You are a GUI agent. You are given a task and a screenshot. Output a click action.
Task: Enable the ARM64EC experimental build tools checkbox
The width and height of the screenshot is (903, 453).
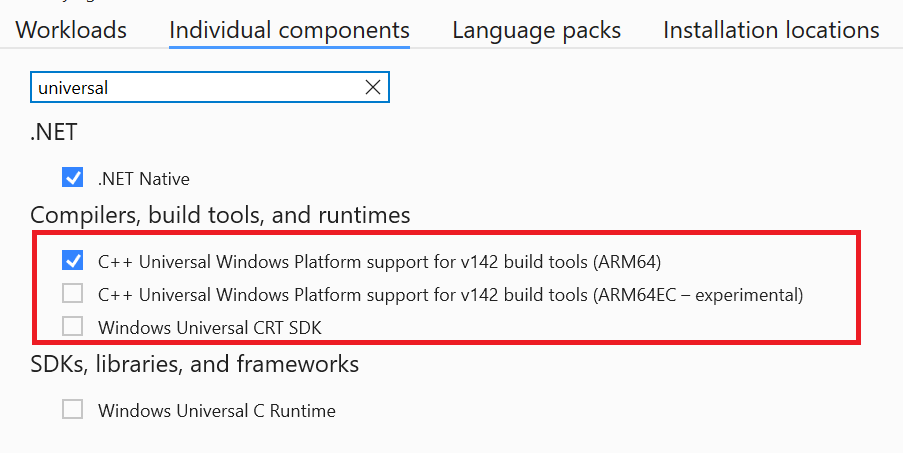coord(73,294)
